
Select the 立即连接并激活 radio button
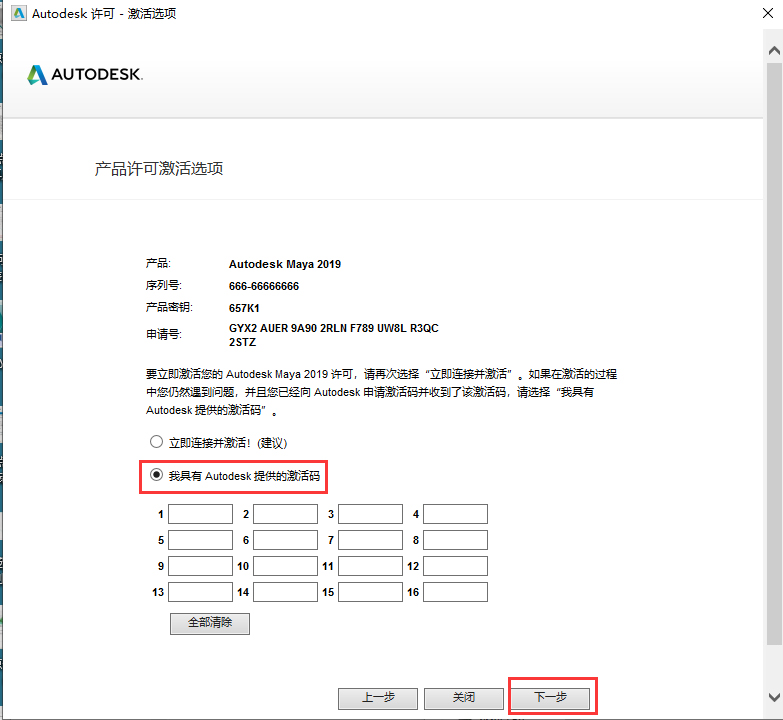coord(156,442)
